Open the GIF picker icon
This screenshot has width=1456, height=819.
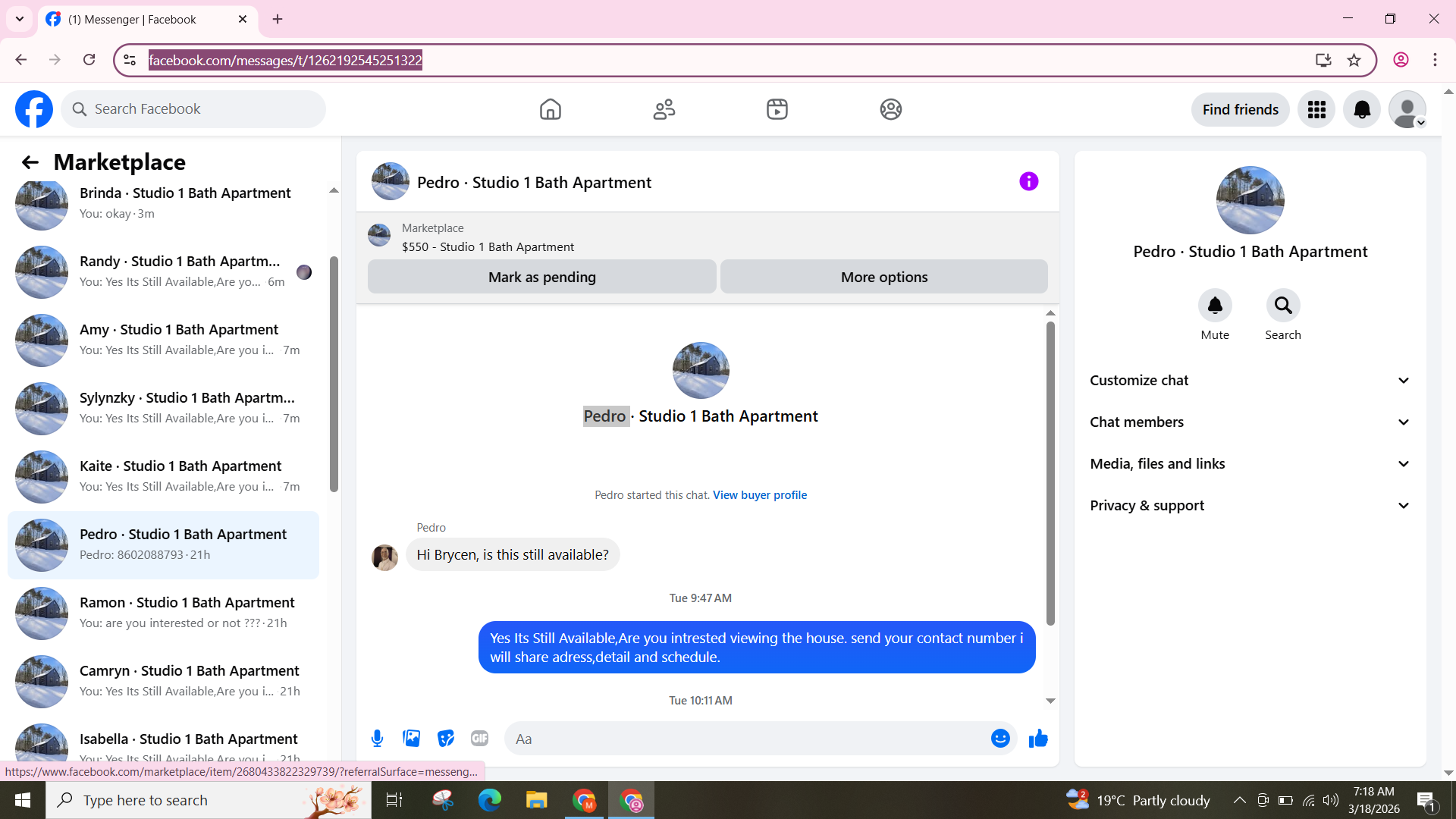tap(479, 739)
